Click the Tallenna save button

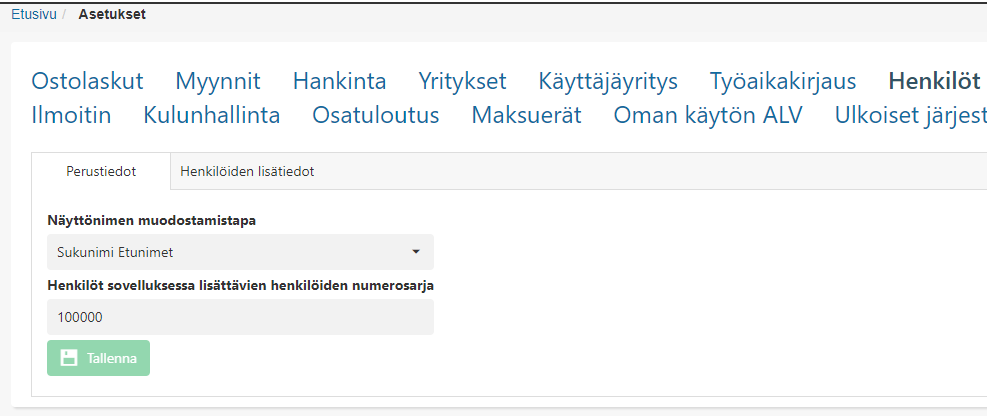click(98, 358)
